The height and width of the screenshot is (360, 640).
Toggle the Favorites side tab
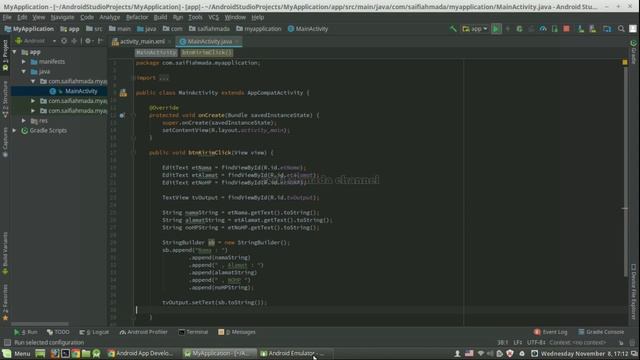[5, 302]
